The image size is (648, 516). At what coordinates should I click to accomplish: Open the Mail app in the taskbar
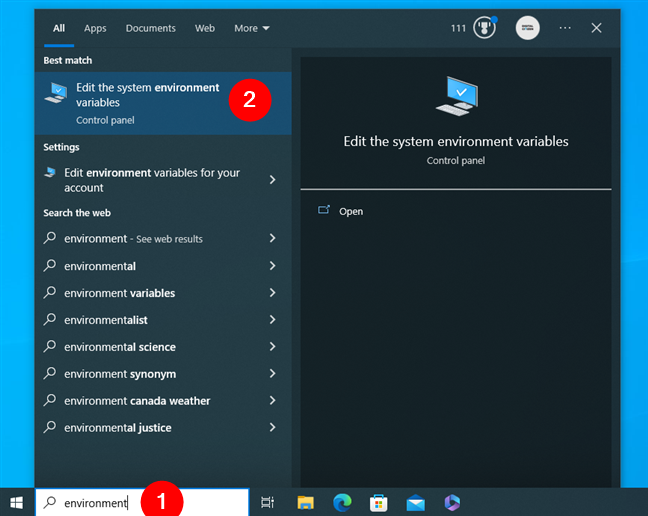point(414,502)
